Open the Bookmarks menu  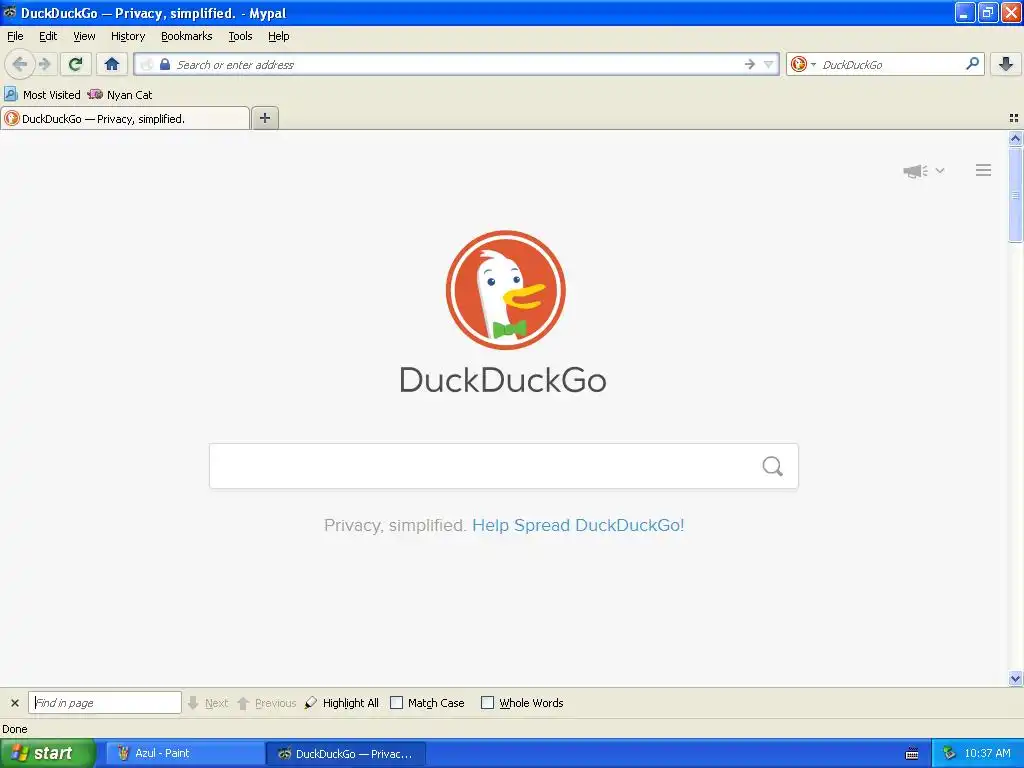click(x=186, y=36)
